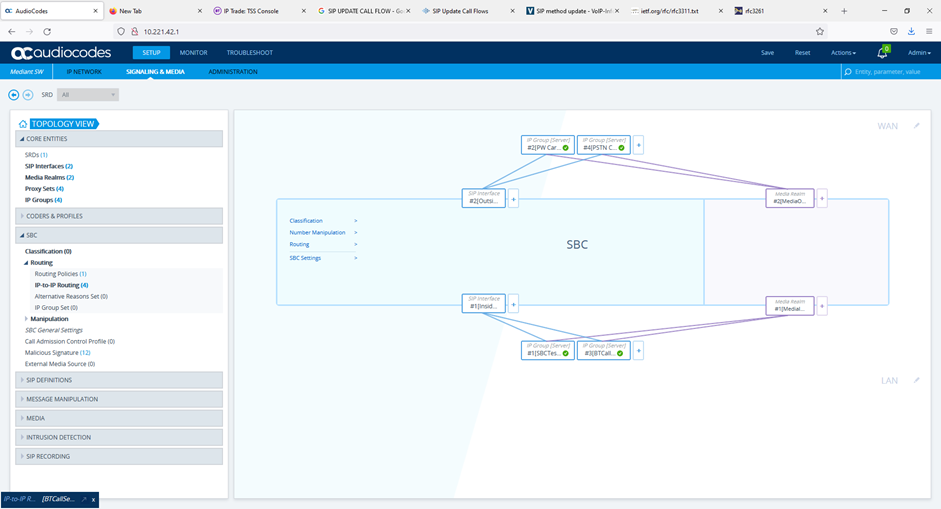Switch to the MONITOR menu
This screenshot has width=941, height=509.
click(193, 53)
